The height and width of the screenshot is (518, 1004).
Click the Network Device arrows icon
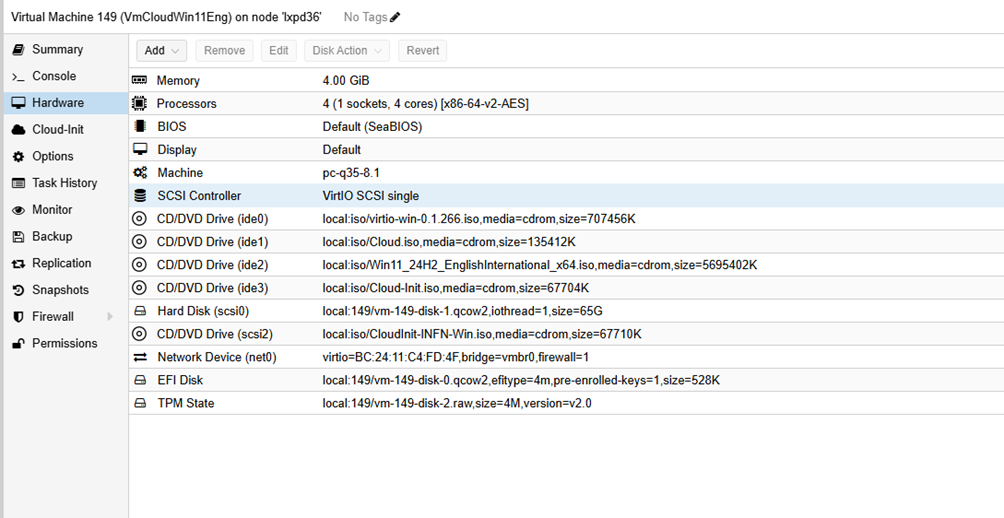point(140,357)
